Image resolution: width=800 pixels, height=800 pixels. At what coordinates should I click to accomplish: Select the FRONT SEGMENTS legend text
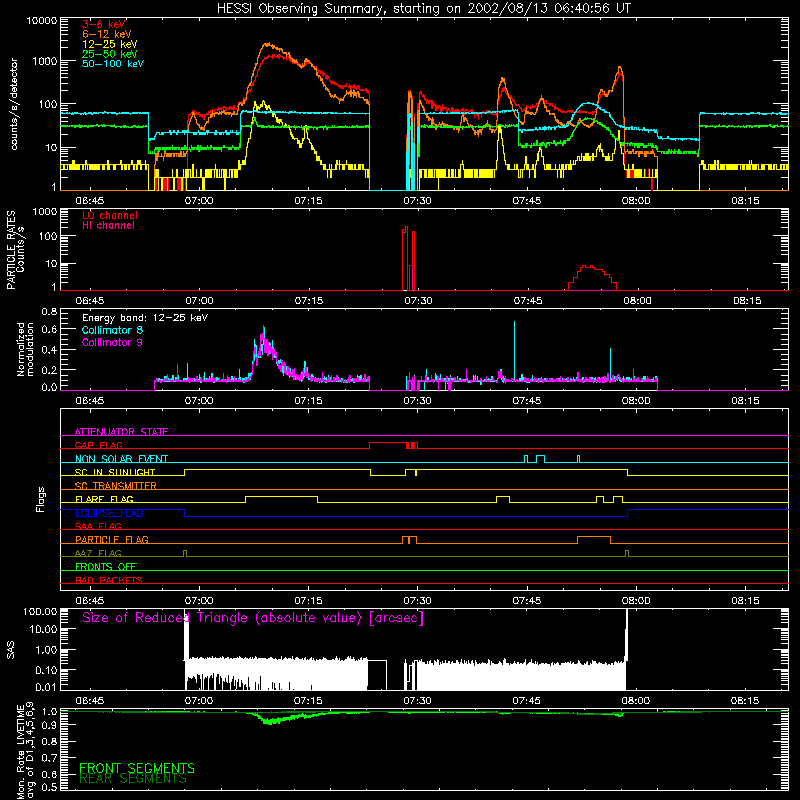click(137, 768)
